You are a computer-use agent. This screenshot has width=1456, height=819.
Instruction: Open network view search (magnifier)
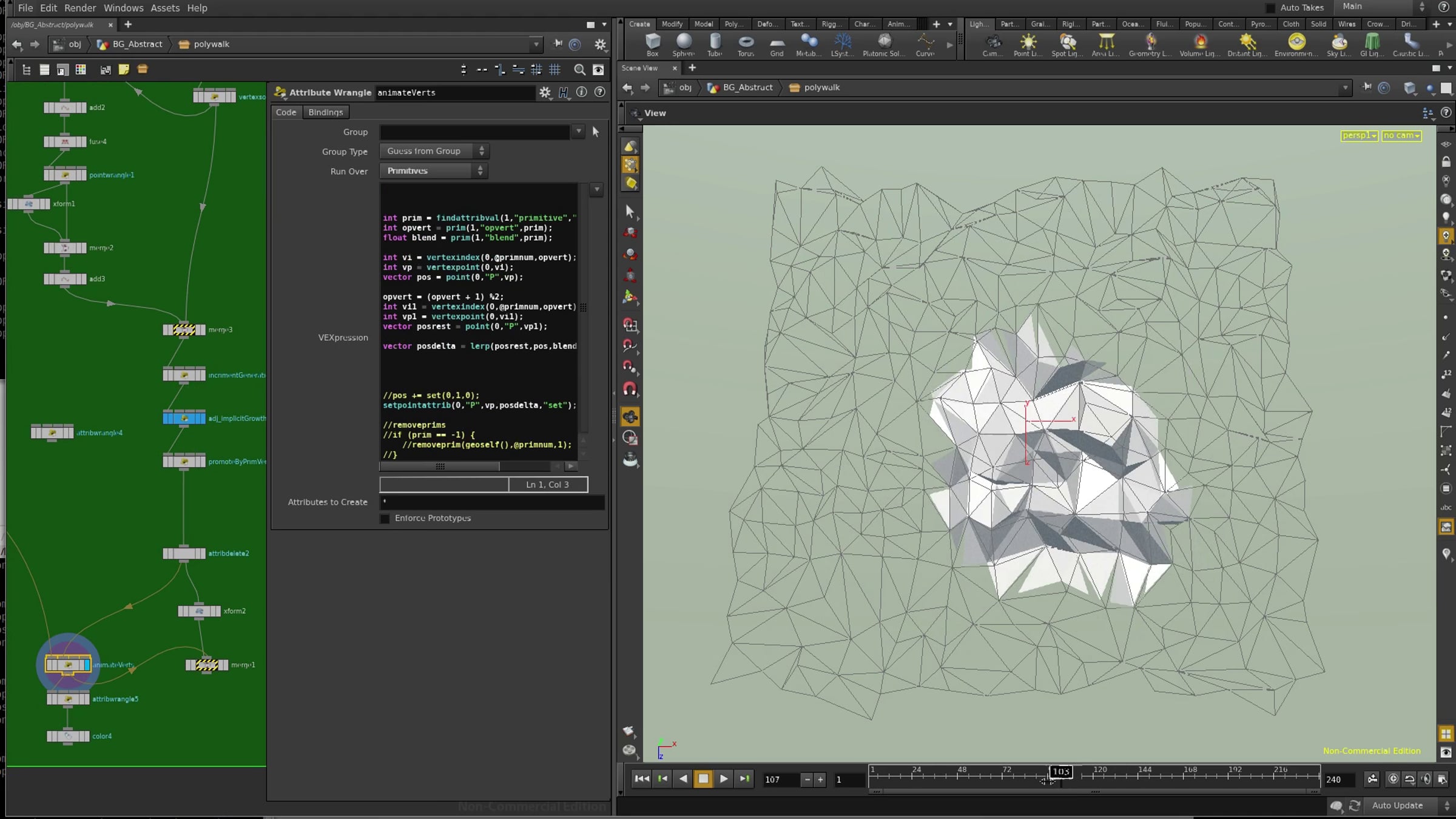click(580, 70)
